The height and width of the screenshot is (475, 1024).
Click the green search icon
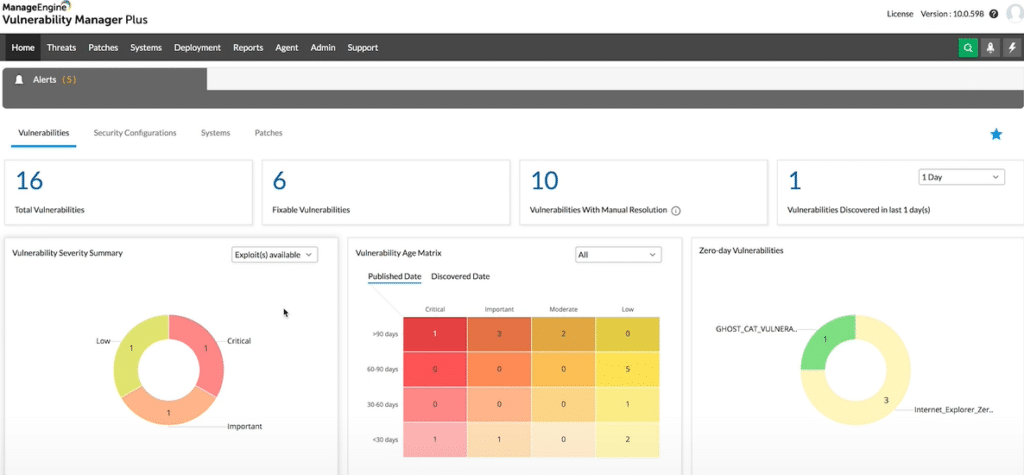pos(968,48)
